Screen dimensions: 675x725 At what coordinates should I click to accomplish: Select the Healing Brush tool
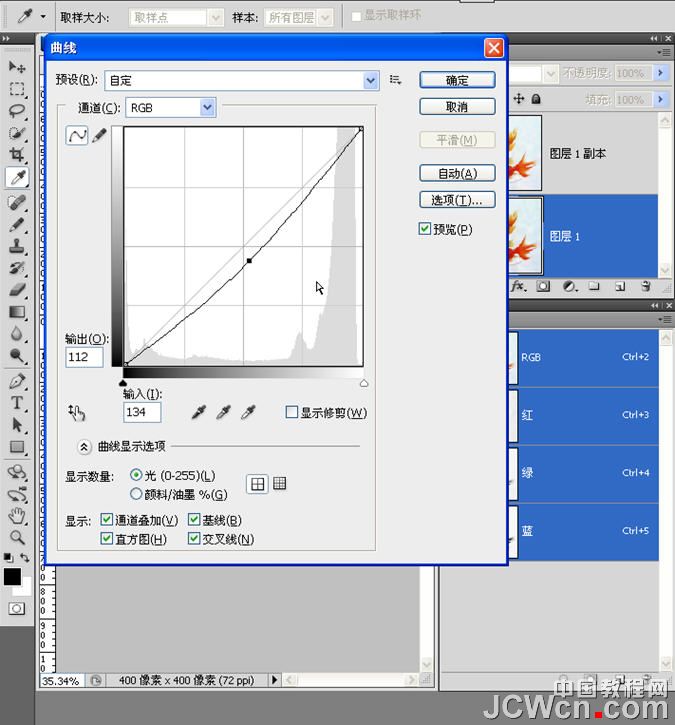pos(17,202)
